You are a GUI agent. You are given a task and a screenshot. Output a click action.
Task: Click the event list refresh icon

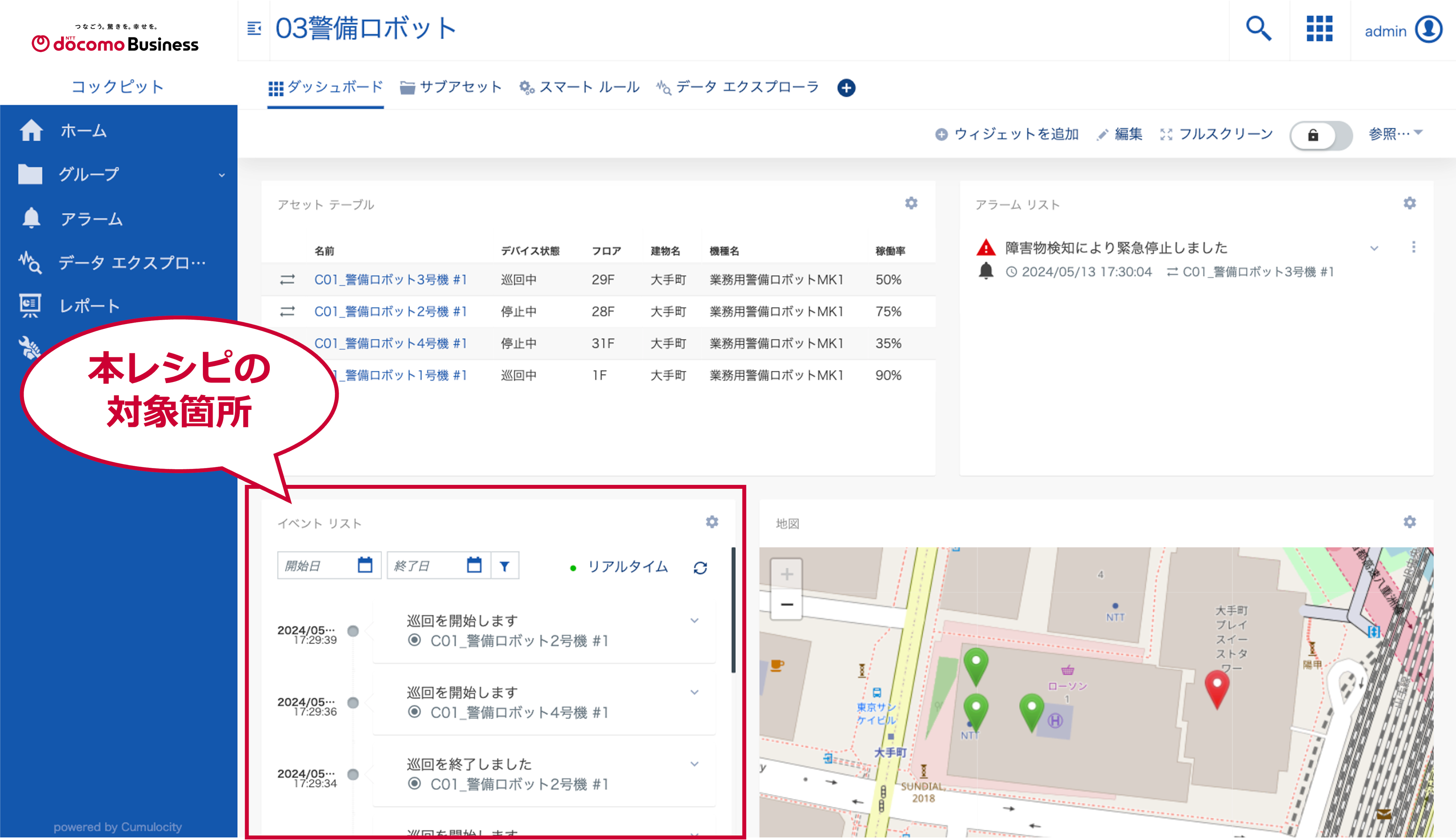coord(700,568)
